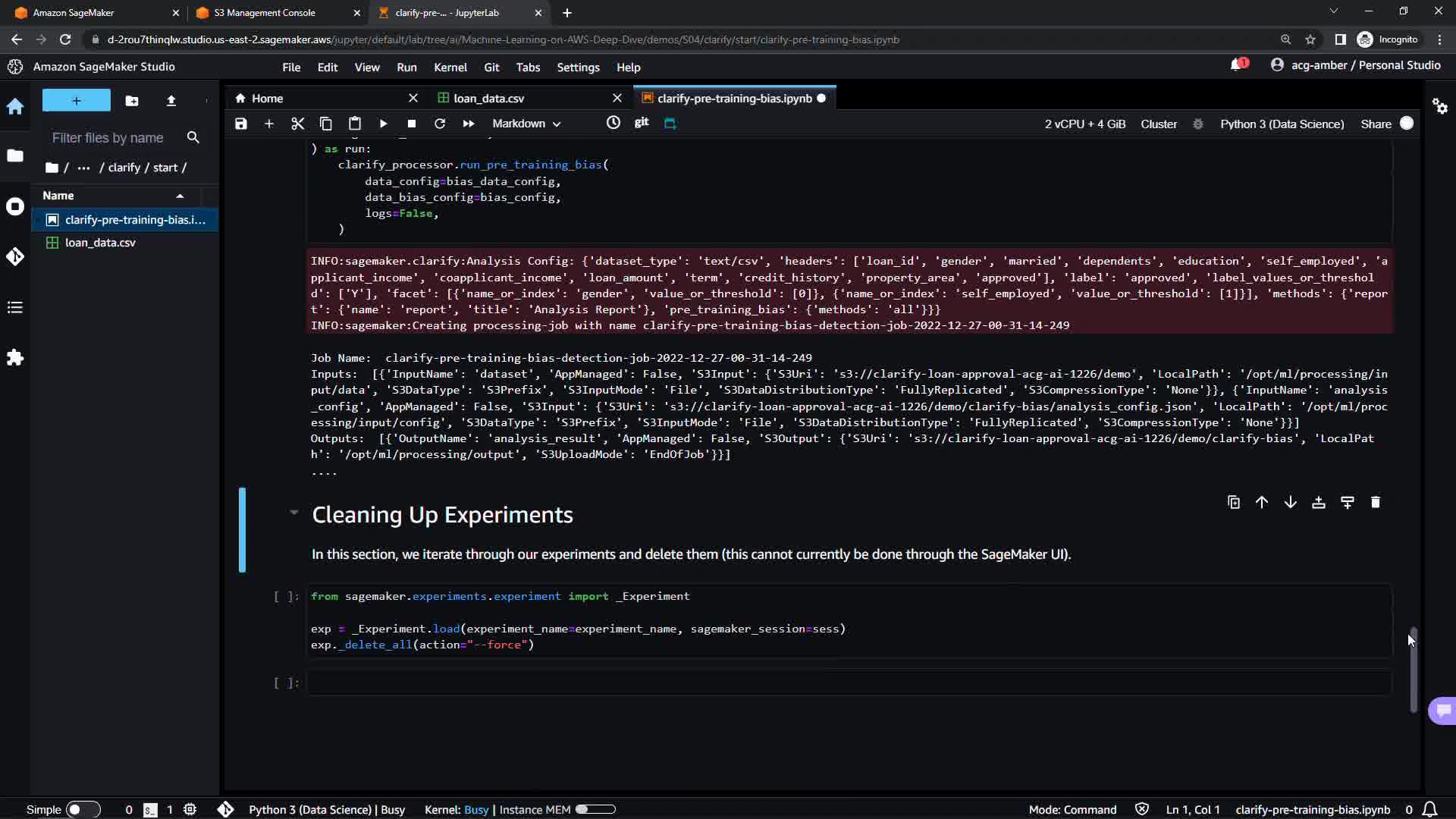
Task: Collapse the Cleaning Up Experiments heading
Action: click(293, 513)
